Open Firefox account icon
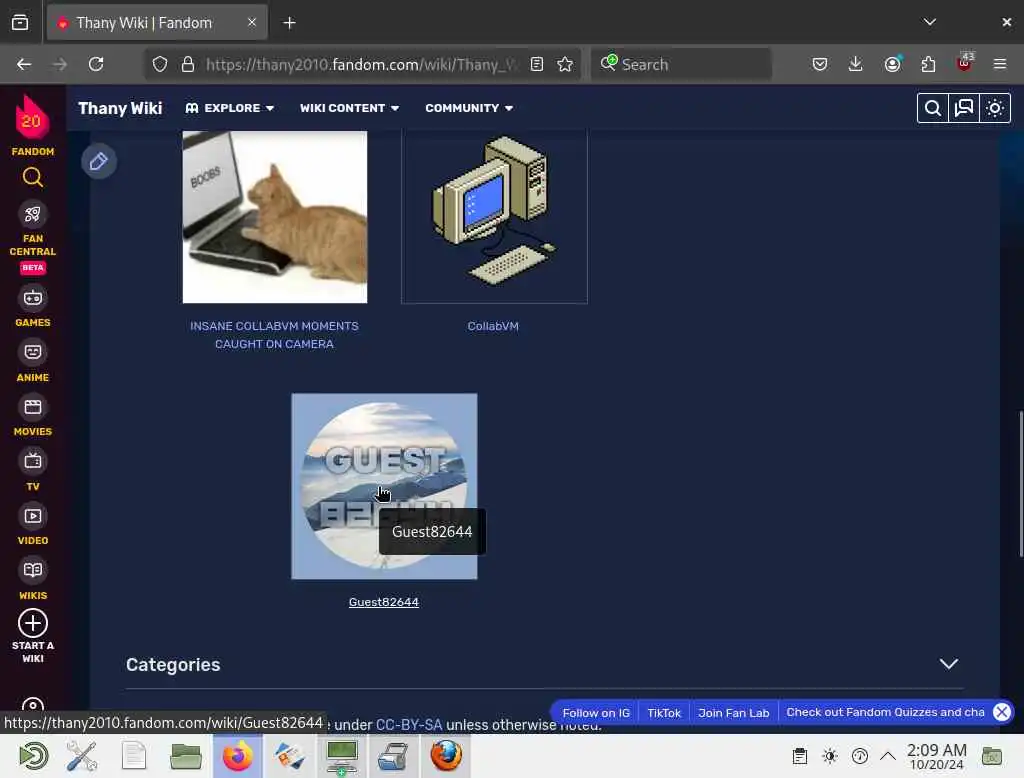The height and width of the screenshot is (778, 1024). tap(892, 64)
